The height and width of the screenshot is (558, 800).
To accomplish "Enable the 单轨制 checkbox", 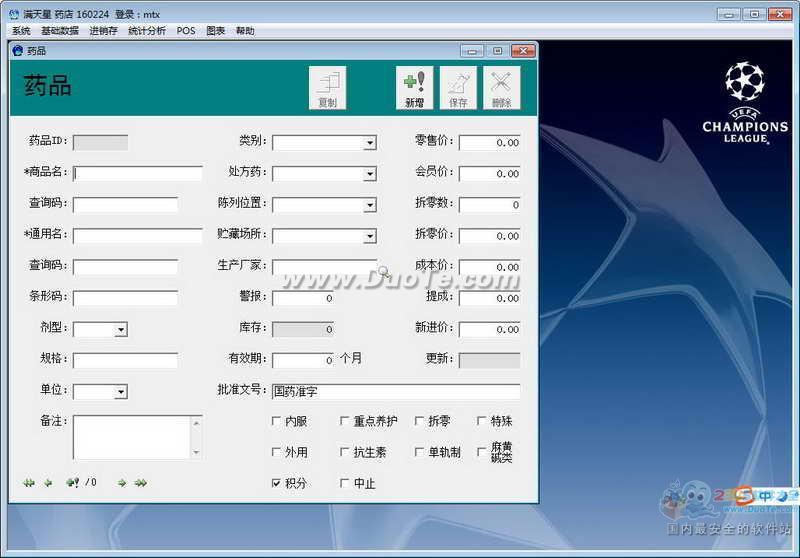I will [419, 452].
